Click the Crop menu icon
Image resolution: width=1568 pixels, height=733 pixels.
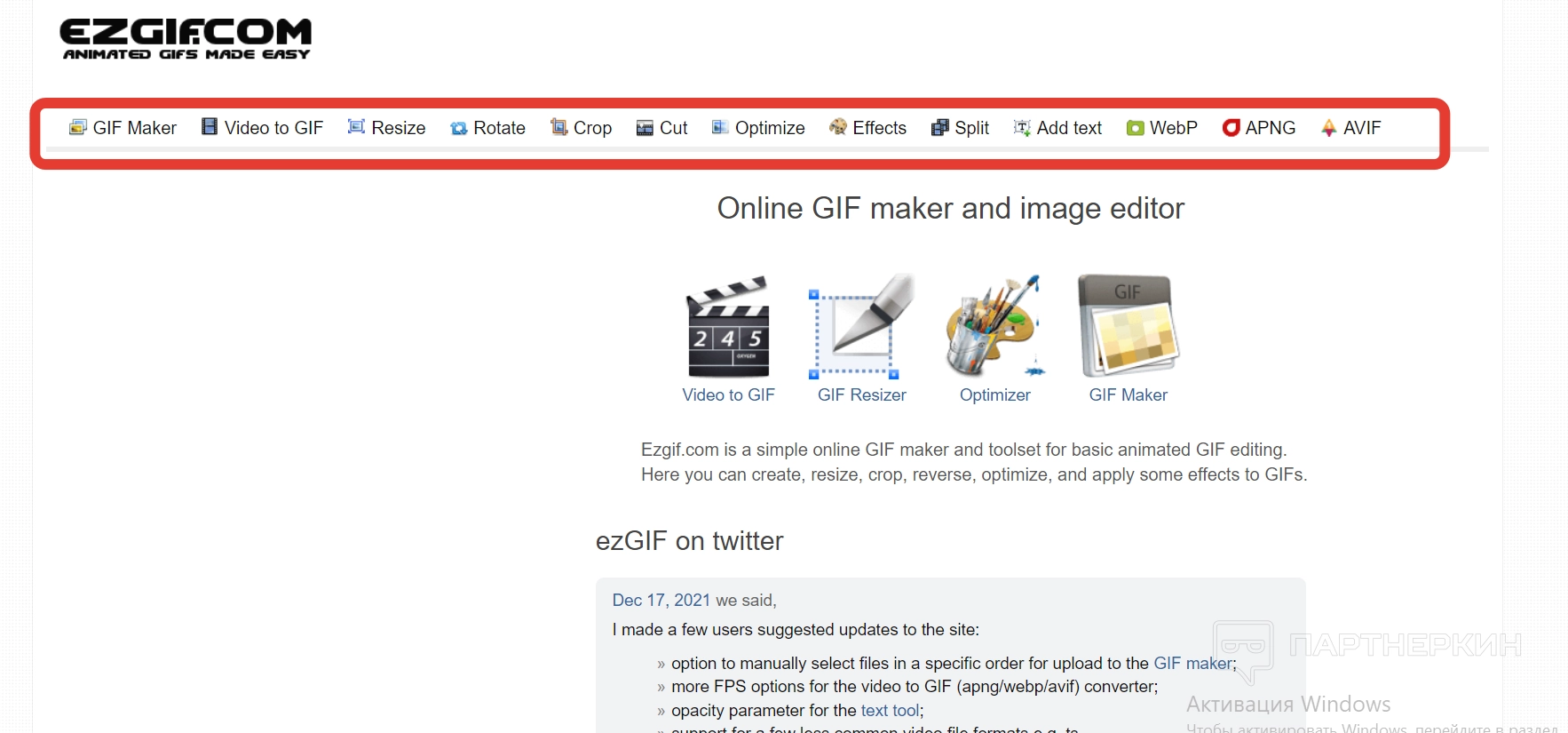point(559,127)
